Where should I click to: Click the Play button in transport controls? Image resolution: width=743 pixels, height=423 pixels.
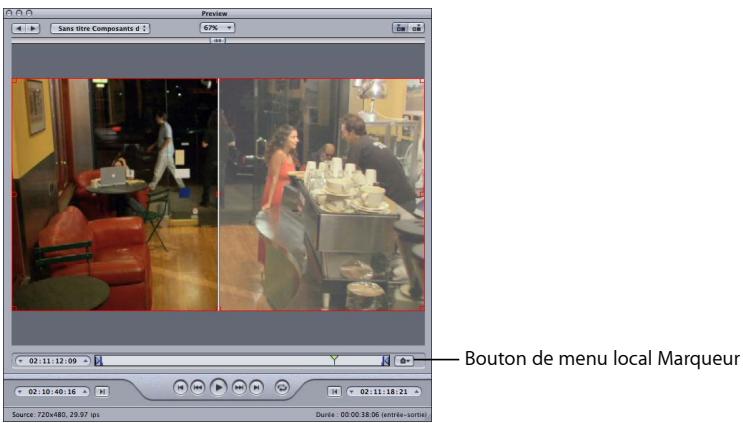pyautogui.click(x=217, y=384)
